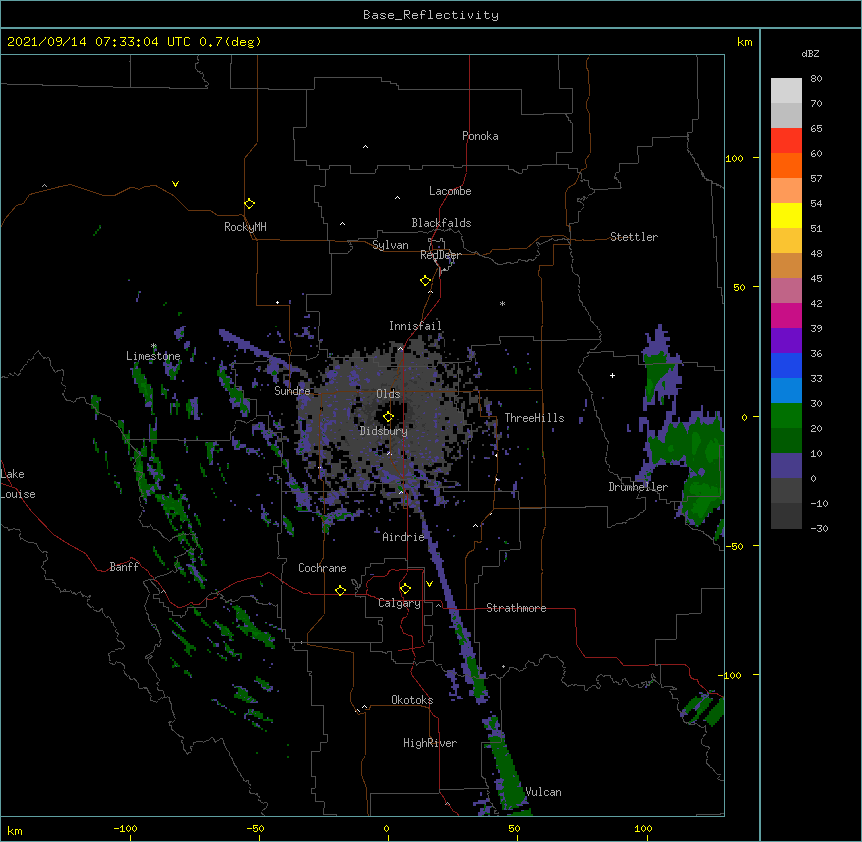Image resolution: width=862 pixels, height=842 pixels.
Task: Click the Banff label
Action: (124, 567)
